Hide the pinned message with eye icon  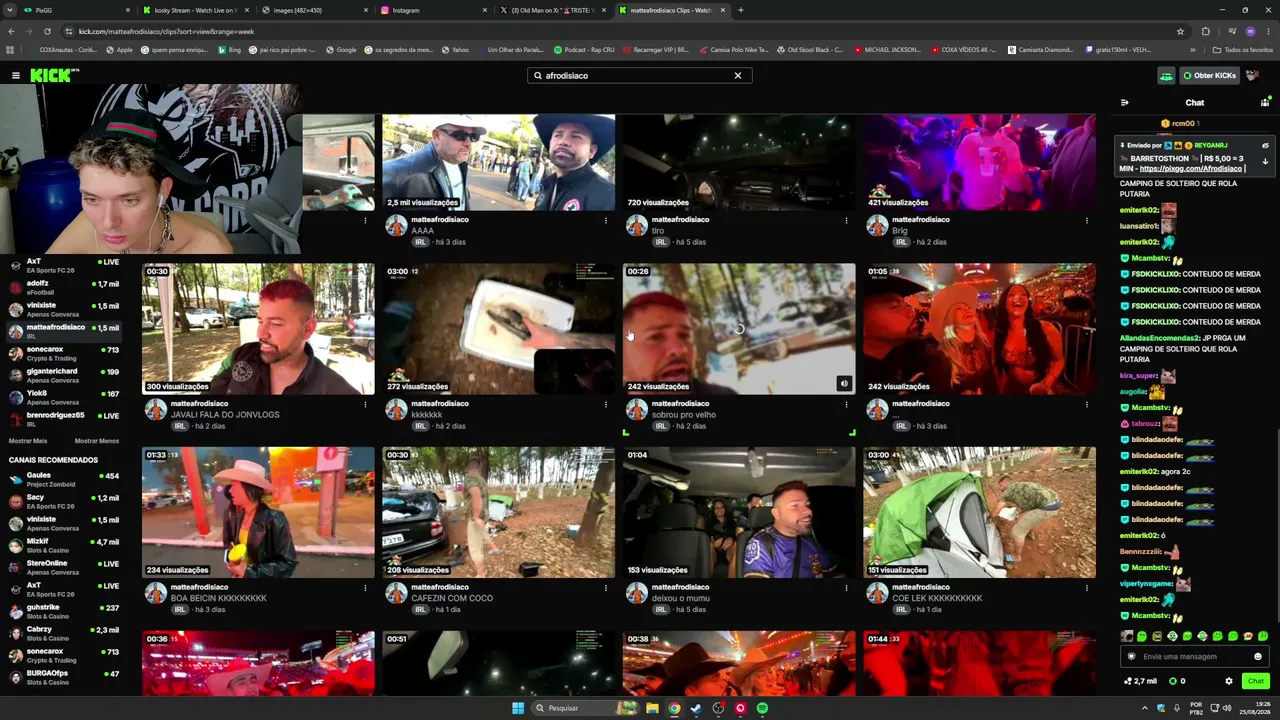1265,145
